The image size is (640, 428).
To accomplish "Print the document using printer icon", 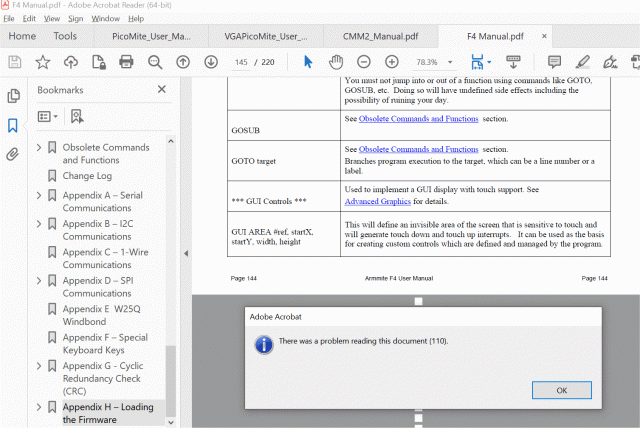I will tap(126, 62).
